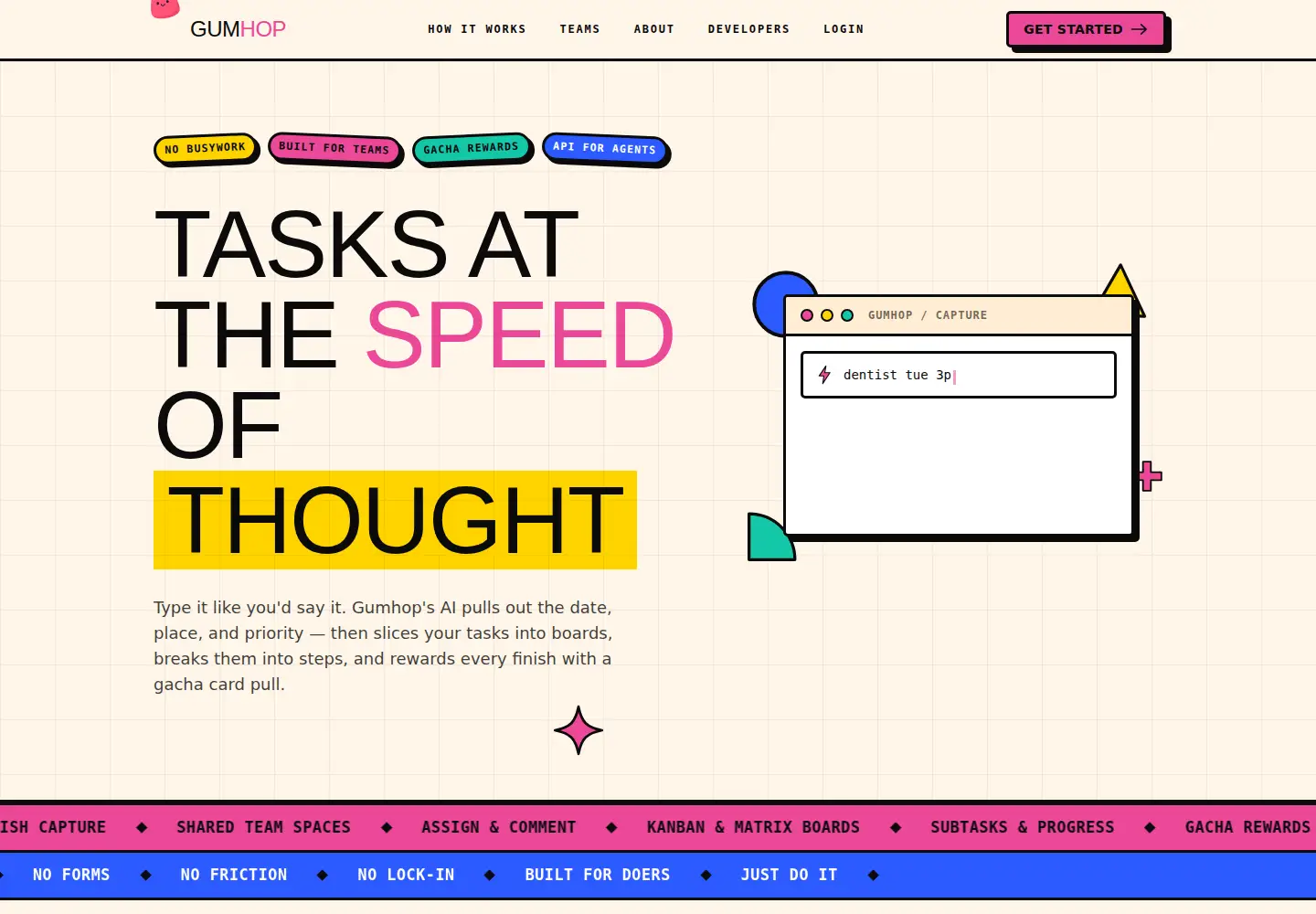Viewport: 1316px width, 914px height.
Task: Click the paragraph starting 'Type it like you'd say it'
Action: [384, 645]
